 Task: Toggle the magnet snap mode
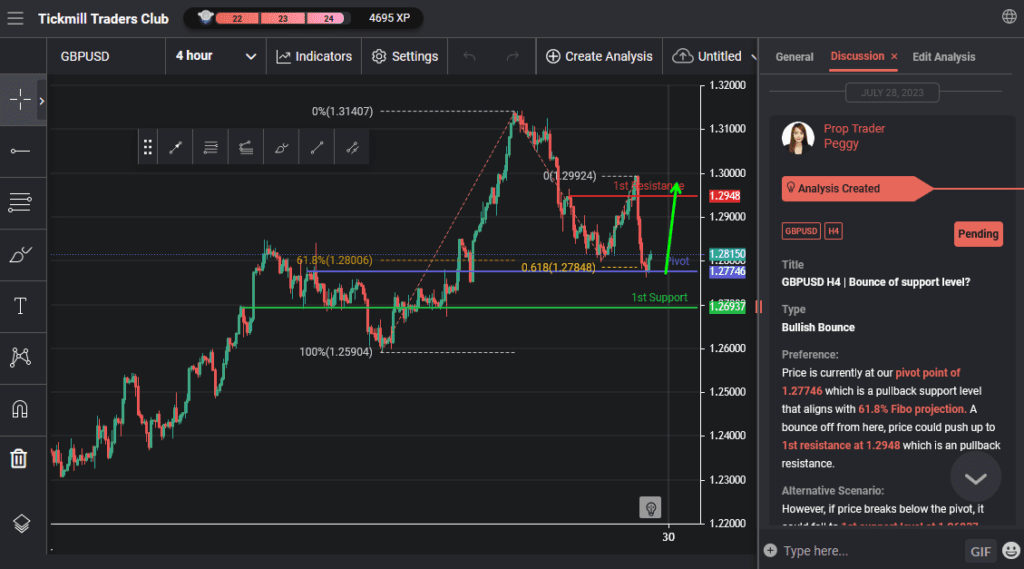[20, 409]
